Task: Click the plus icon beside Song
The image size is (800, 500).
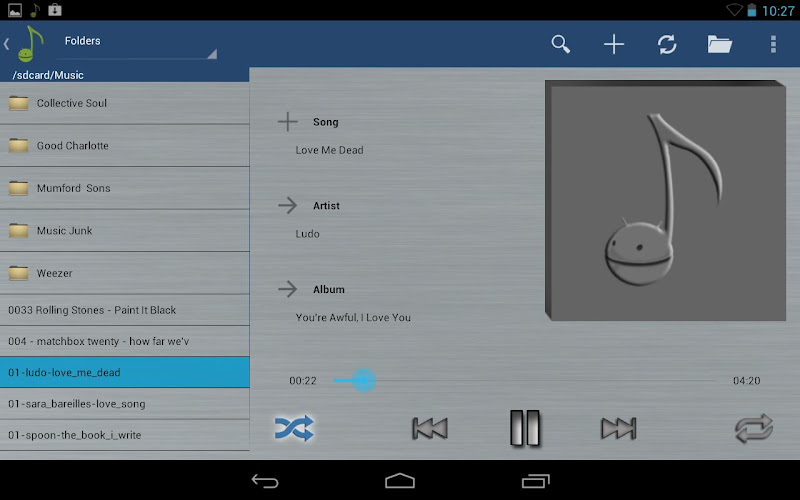Action: [x=287, y=122]
